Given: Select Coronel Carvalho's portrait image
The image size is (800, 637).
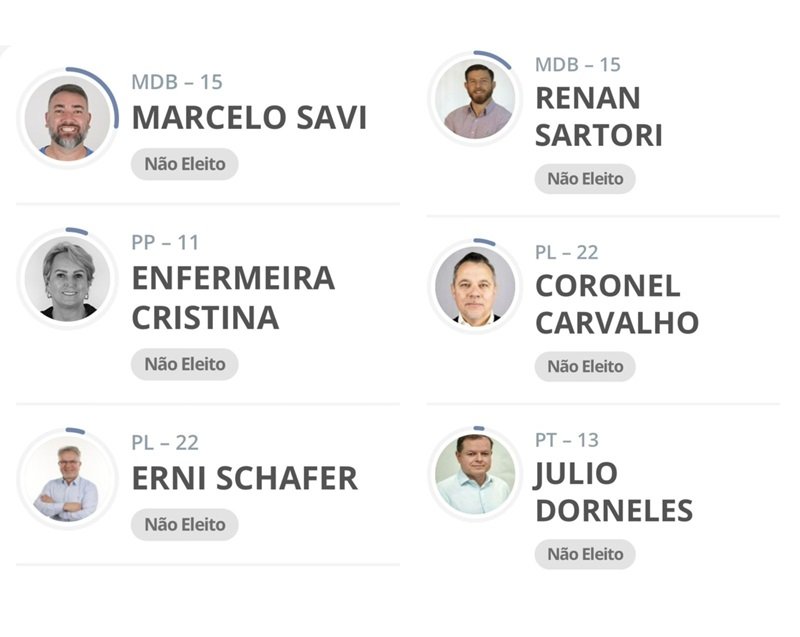Looking at the screenshot, I should pyautogui.click(x=475, y=285).
